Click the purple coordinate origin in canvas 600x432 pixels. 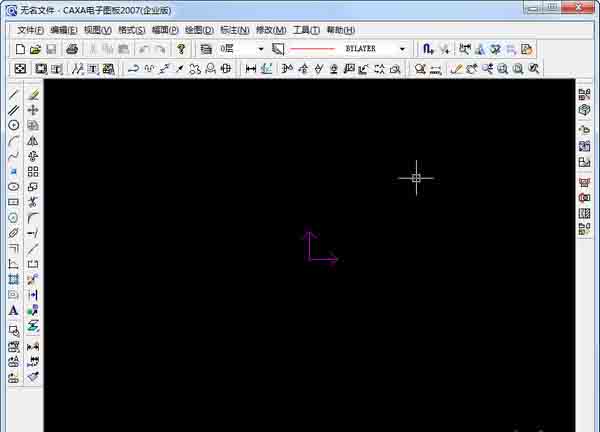309,259
